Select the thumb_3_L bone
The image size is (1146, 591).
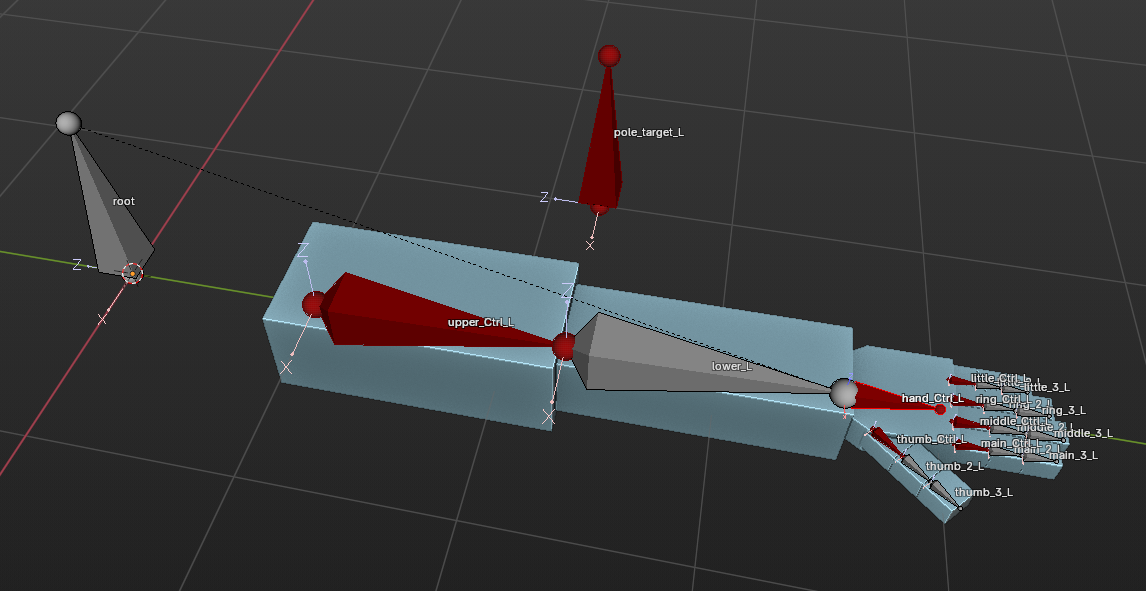click(x=945, y=495)
